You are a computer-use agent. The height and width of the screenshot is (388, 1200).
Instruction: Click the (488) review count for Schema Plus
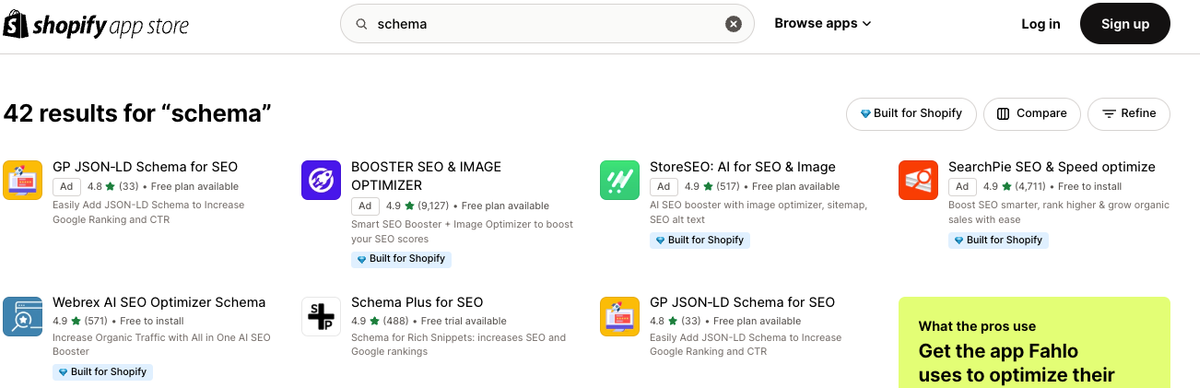[397, 321]
